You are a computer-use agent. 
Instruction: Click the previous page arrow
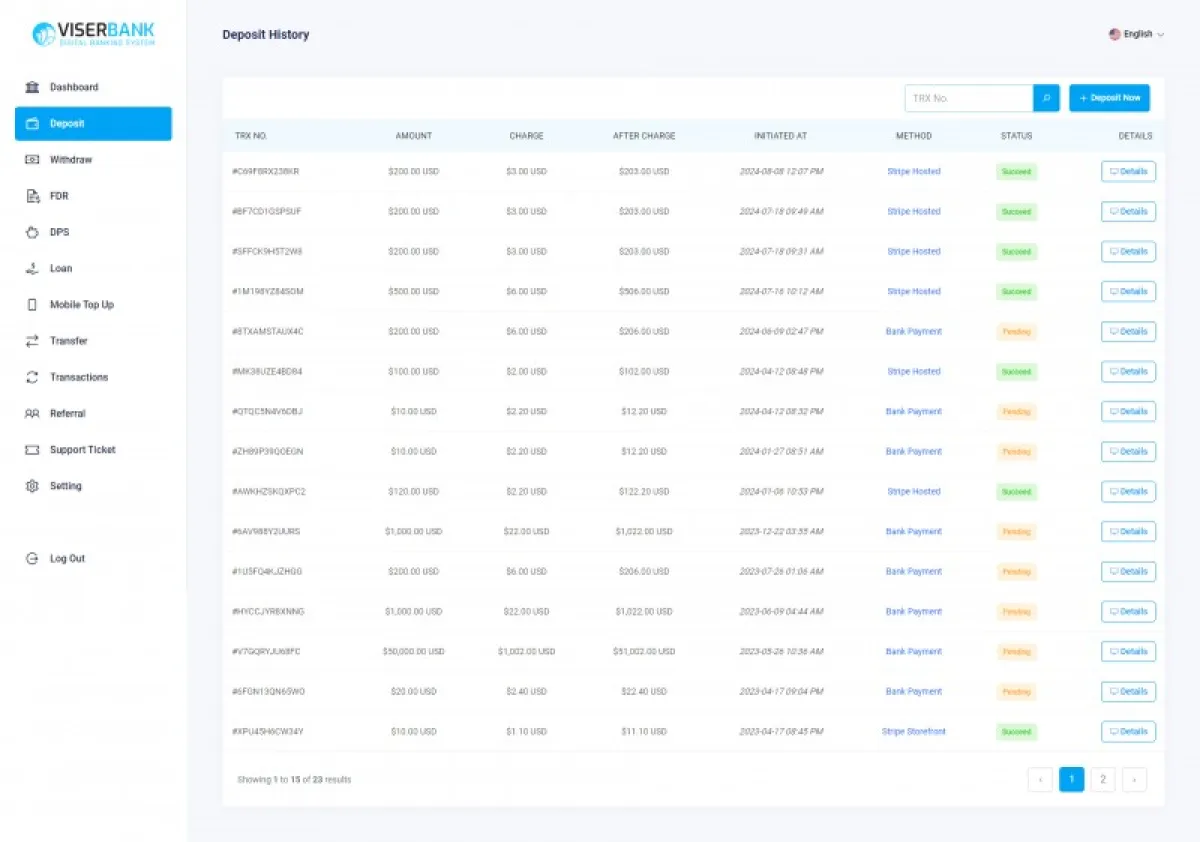(x=1040, y=779)
